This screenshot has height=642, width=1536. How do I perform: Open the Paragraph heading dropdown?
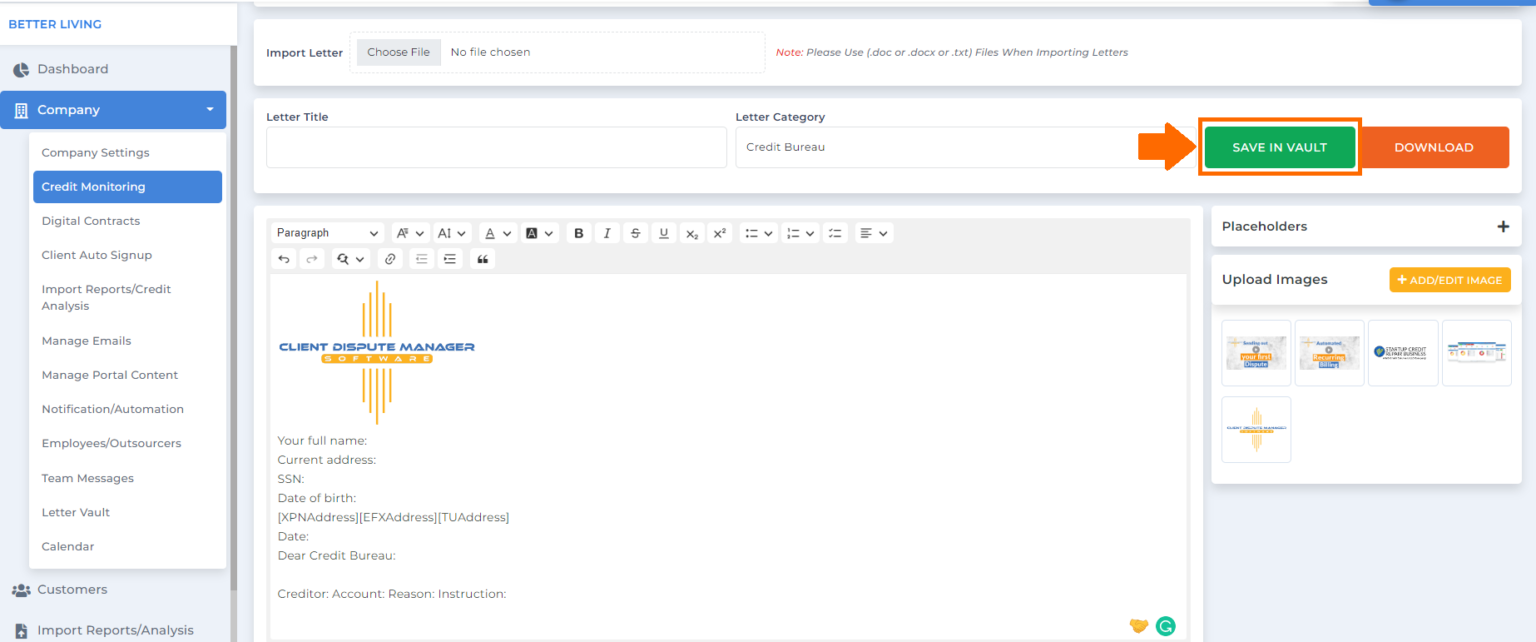pos(327,233)
